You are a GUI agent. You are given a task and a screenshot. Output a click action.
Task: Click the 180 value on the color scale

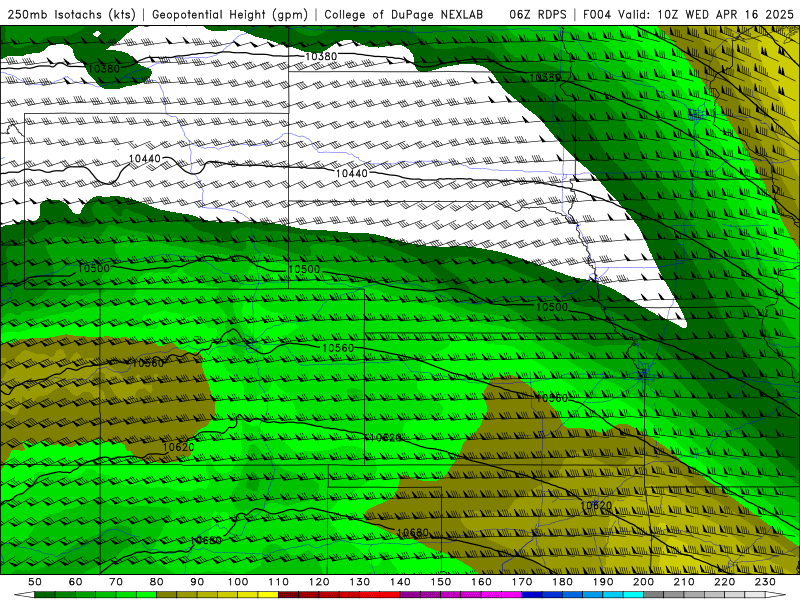(563, 582)
